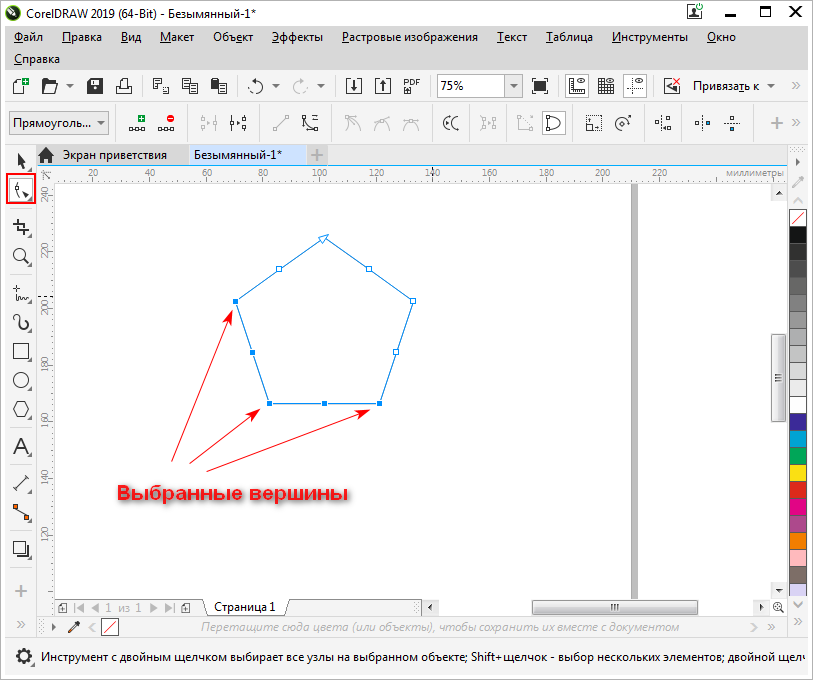Open the Эффекты menu
Image resolution: width=813 pixels, height=680 pixels.
coord(297,37)
